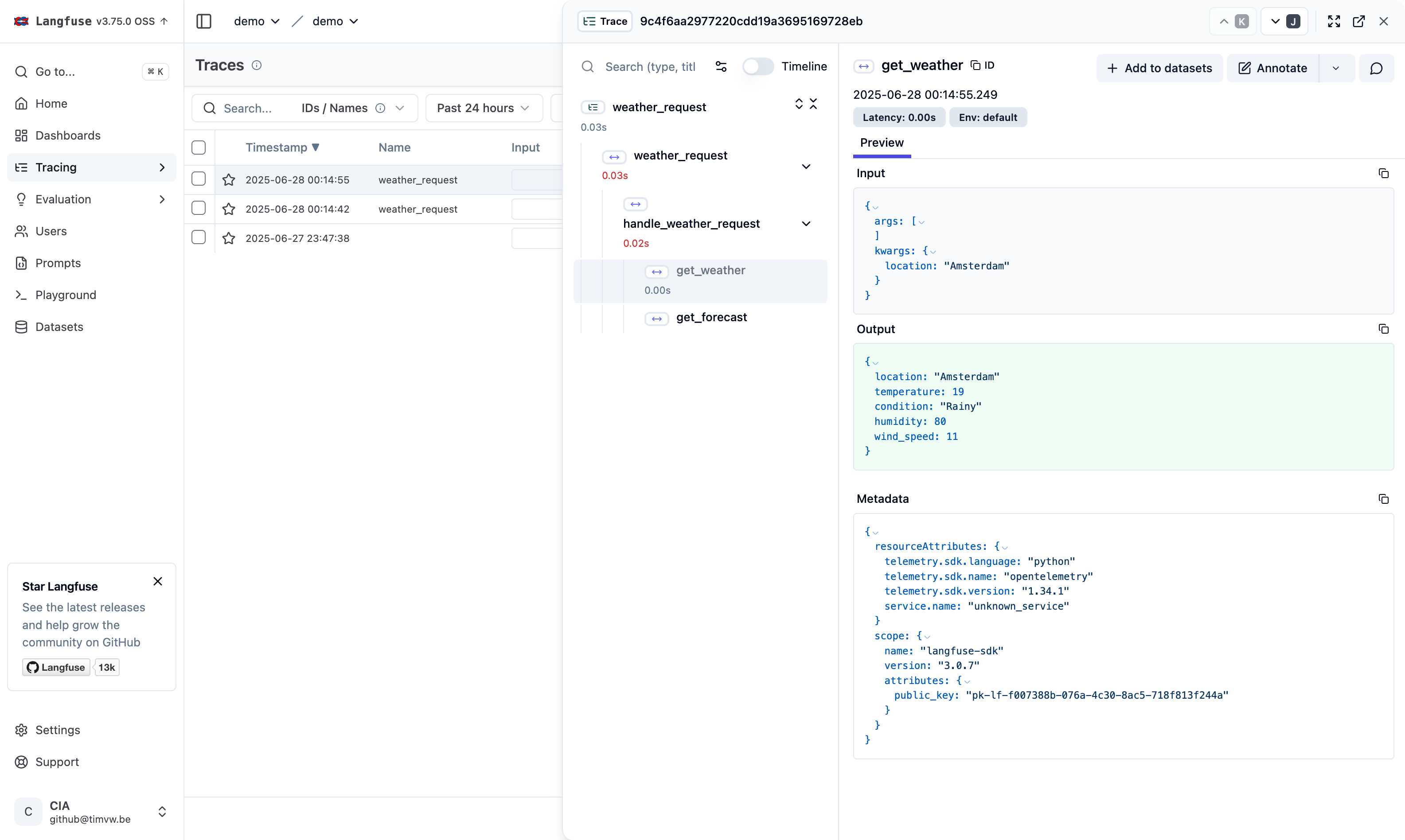Open the Datasets page
The image size is (1405, 840).
point(92,327)
